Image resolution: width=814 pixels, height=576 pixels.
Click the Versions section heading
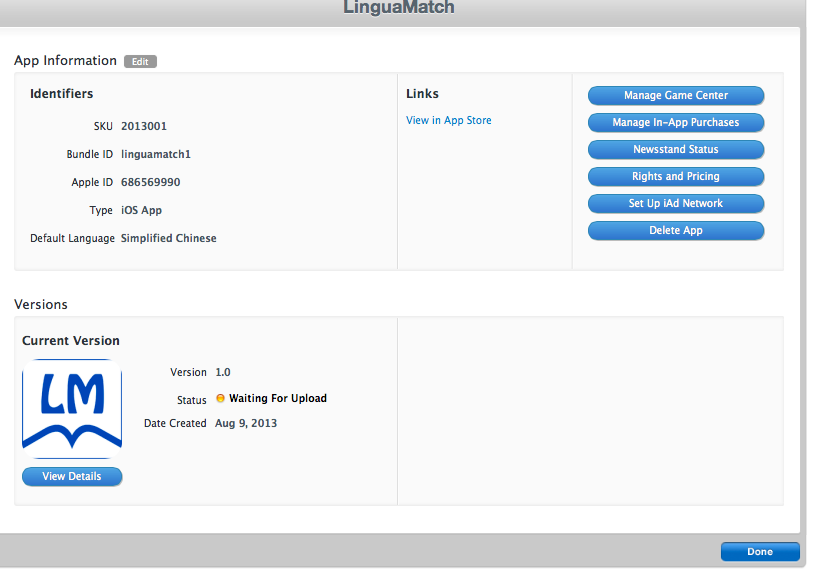pyautogui.click(x=40, y=305)
